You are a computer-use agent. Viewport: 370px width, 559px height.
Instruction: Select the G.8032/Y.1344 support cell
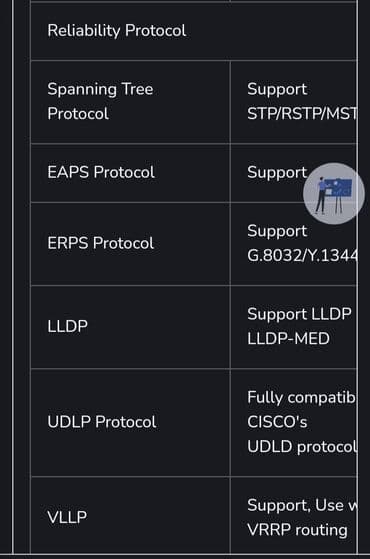294,244
